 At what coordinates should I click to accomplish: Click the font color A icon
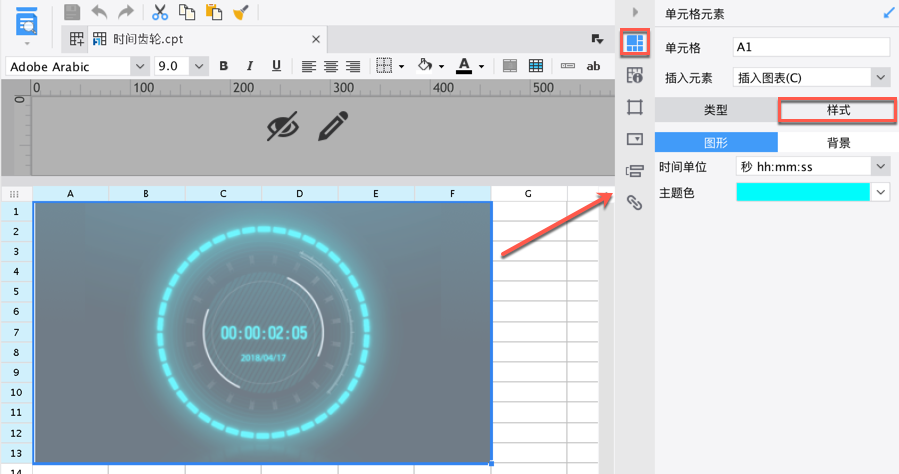coord(464,66)
